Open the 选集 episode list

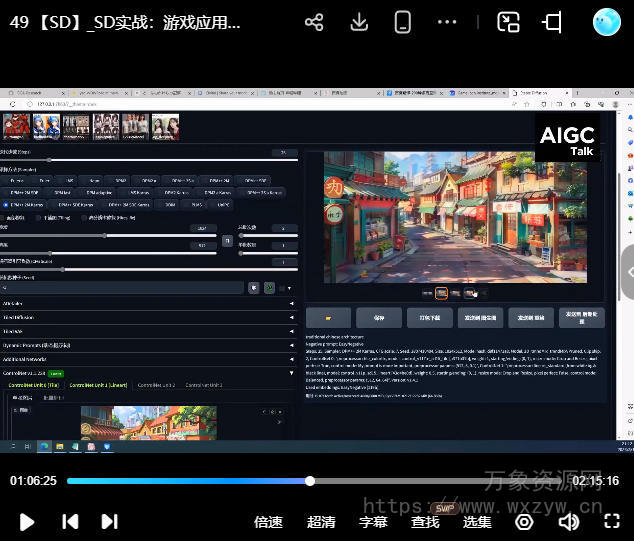(x=477, y=521)
